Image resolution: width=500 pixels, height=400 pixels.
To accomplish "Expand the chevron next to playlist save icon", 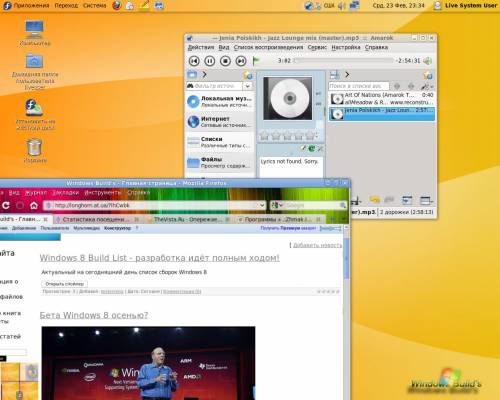I will point(347,74).
